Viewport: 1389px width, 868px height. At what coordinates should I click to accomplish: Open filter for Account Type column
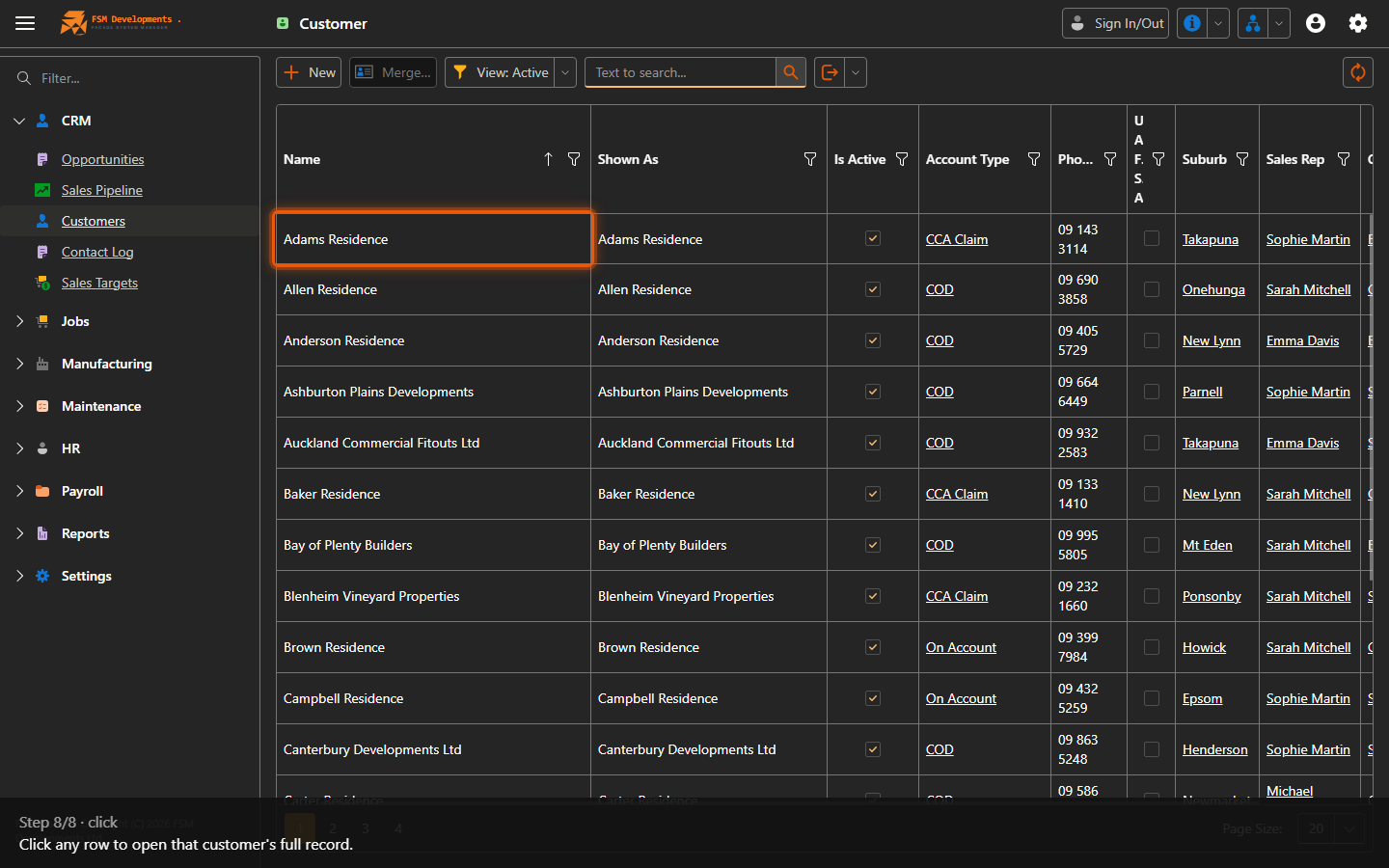pyautogui.click(x=1034, y=159)
